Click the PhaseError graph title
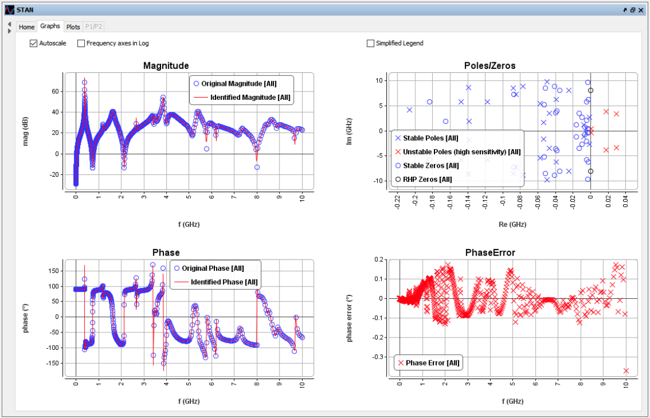This screenshot has width=650, height=418. [x=490, y=253]
